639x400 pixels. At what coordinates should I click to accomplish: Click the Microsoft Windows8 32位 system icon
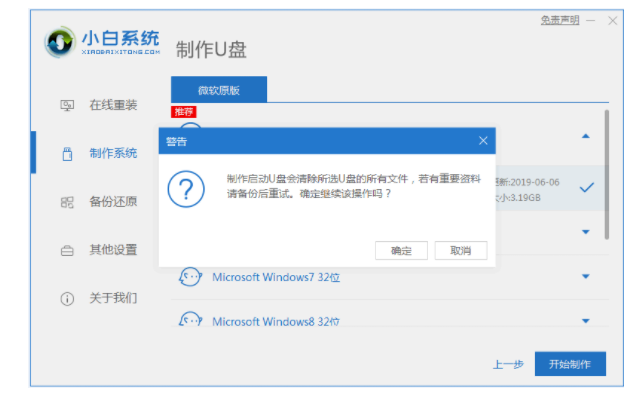click(190, 321)
